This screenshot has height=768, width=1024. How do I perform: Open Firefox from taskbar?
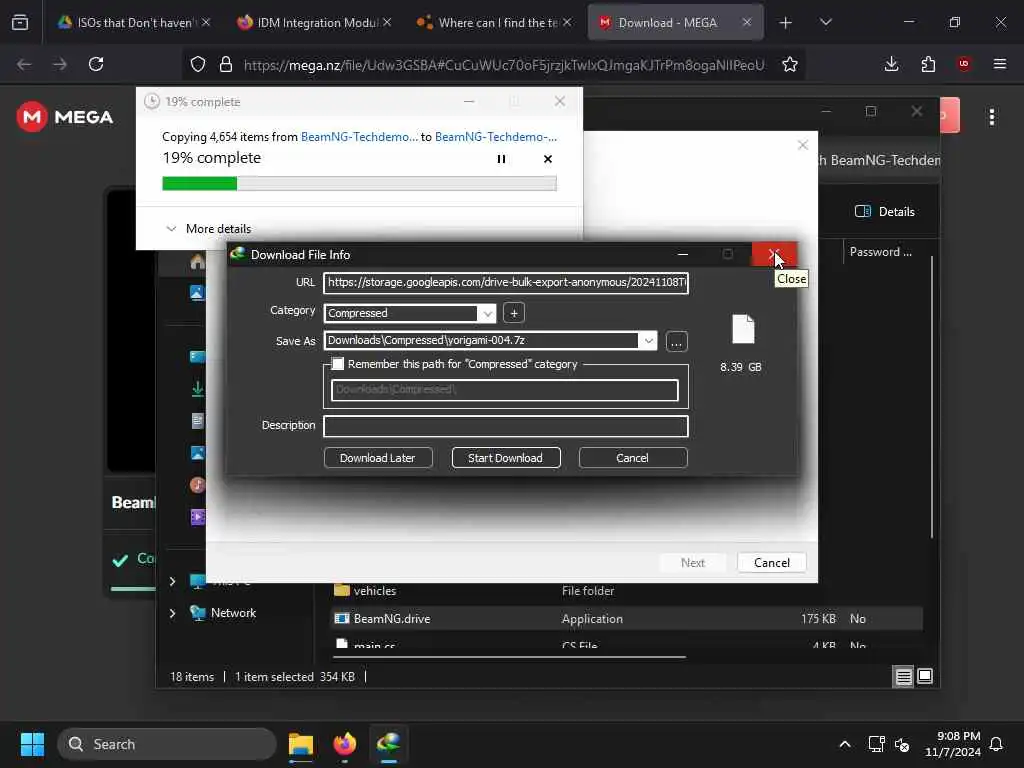point(345,744)
